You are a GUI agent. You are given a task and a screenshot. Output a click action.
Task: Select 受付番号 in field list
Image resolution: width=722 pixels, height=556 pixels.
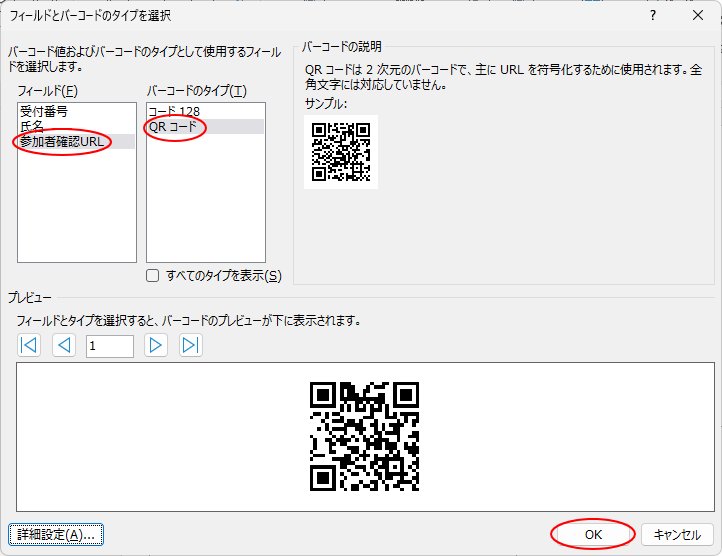[44, 111]
